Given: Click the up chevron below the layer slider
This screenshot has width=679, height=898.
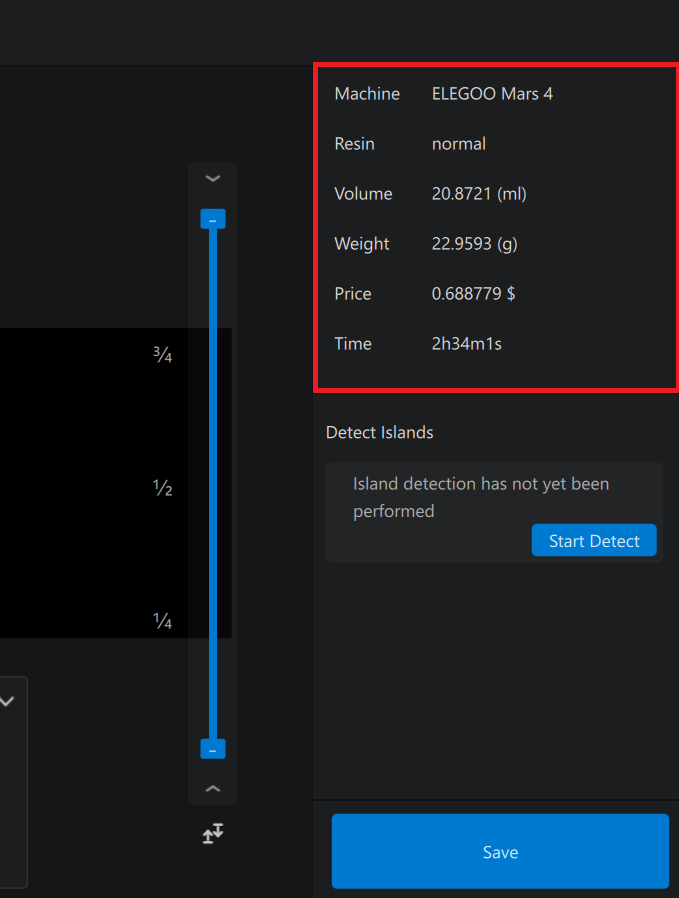Looking at the screenshot, I should 212,789.
